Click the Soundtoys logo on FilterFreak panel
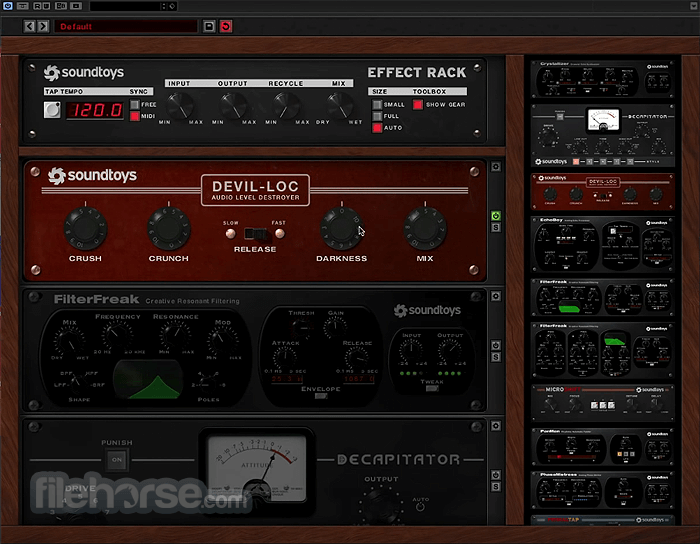This screenshot has height=544, width=700. click(x=427, y=310)
